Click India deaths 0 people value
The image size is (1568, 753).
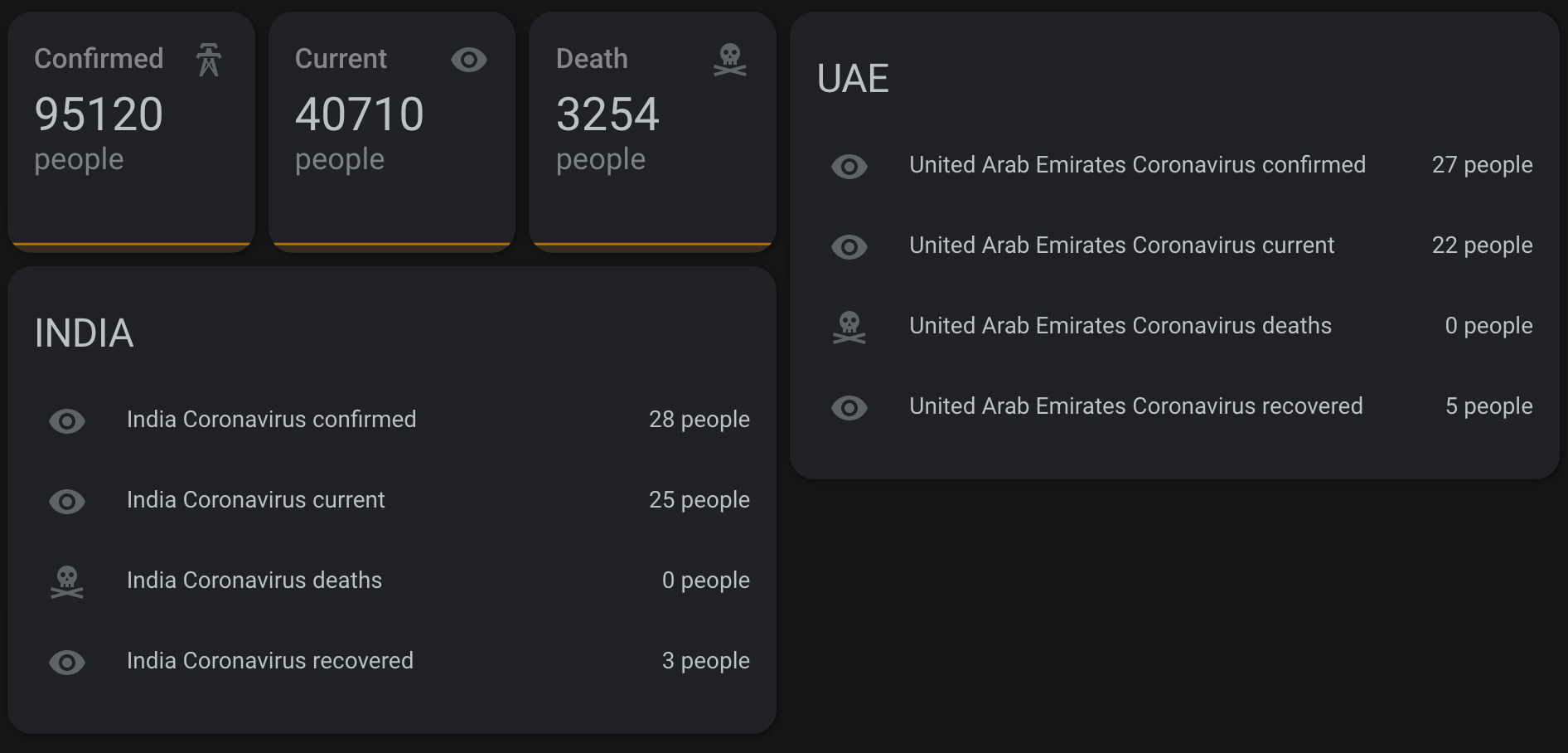706,581
